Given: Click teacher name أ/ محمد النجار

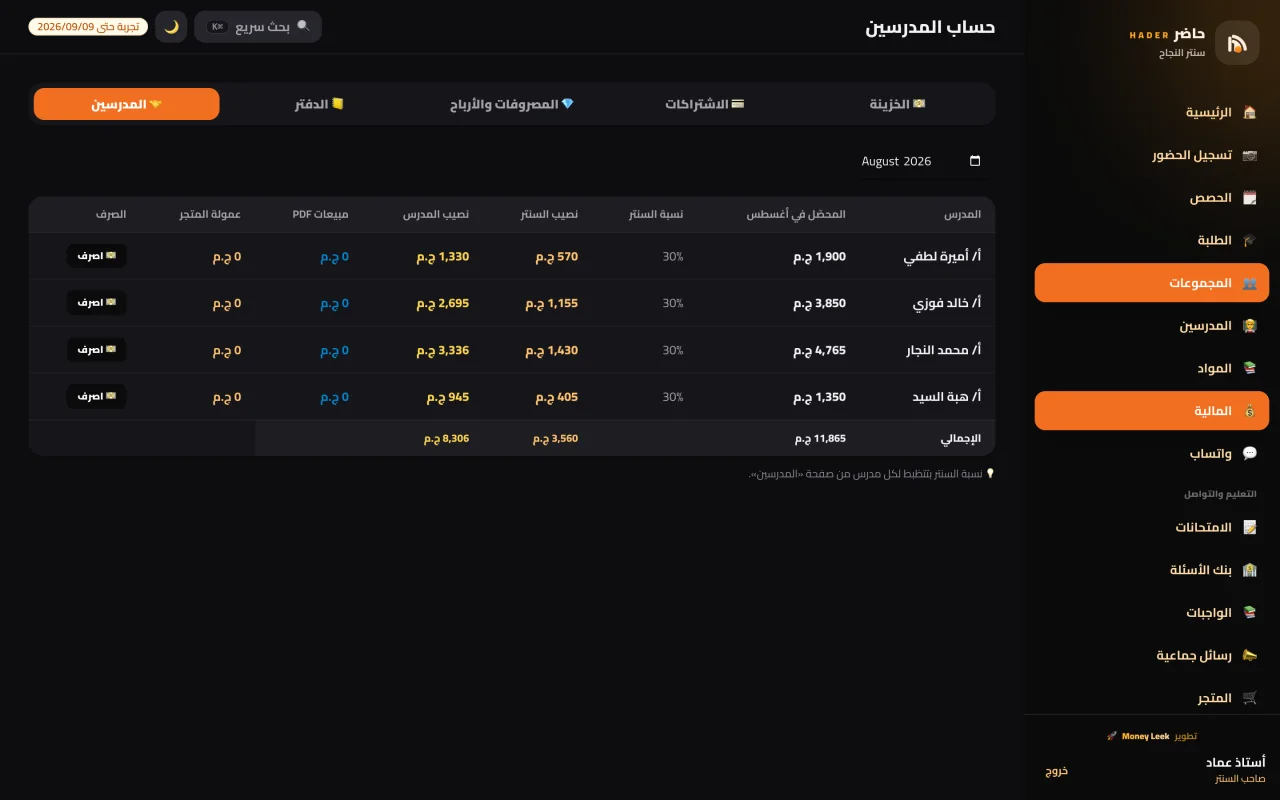Looking at the screenshot, I should (x=942, y=351).
